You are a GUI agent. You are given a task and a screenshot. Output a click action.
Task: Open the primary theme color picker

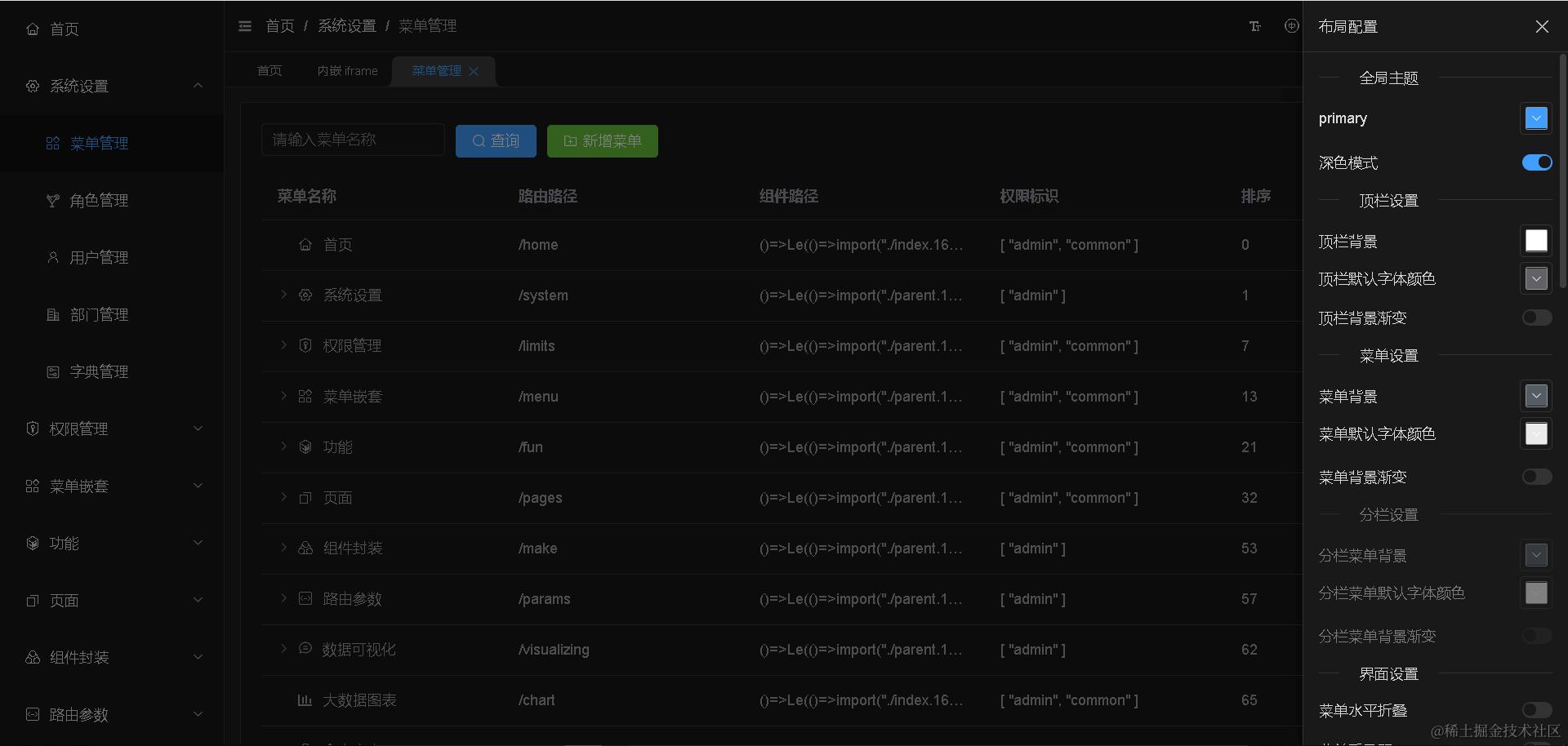tap(1536, 118)
